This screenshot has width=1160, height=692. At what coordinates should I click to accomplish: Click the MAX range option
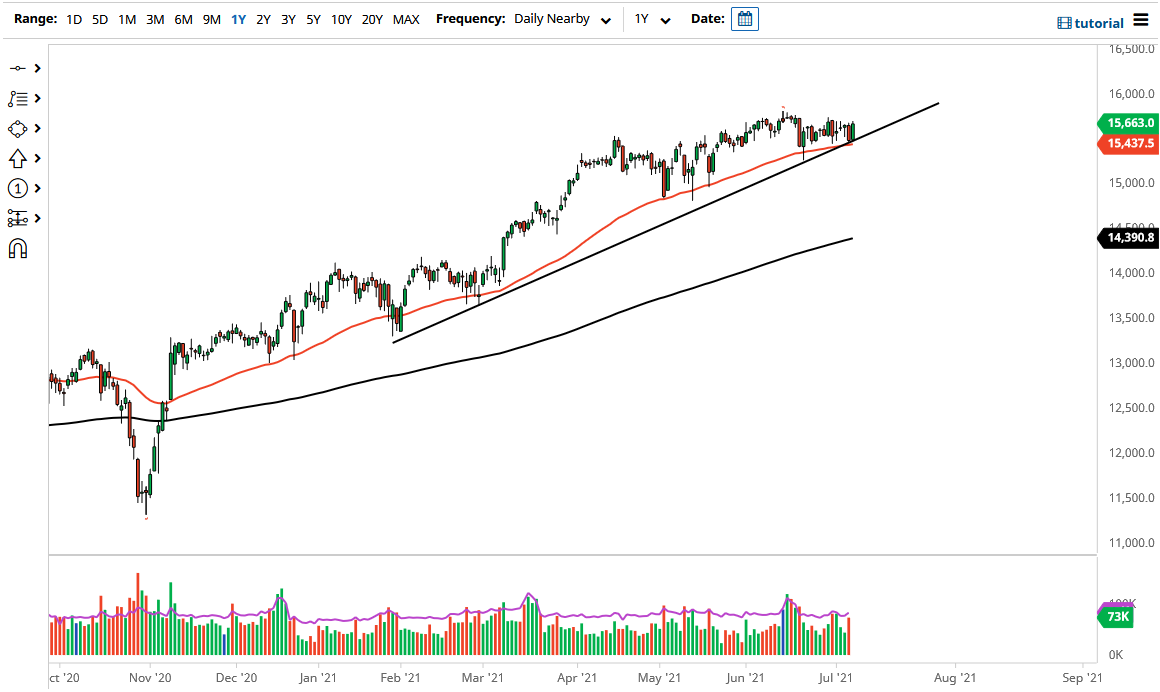click(406, 19)
